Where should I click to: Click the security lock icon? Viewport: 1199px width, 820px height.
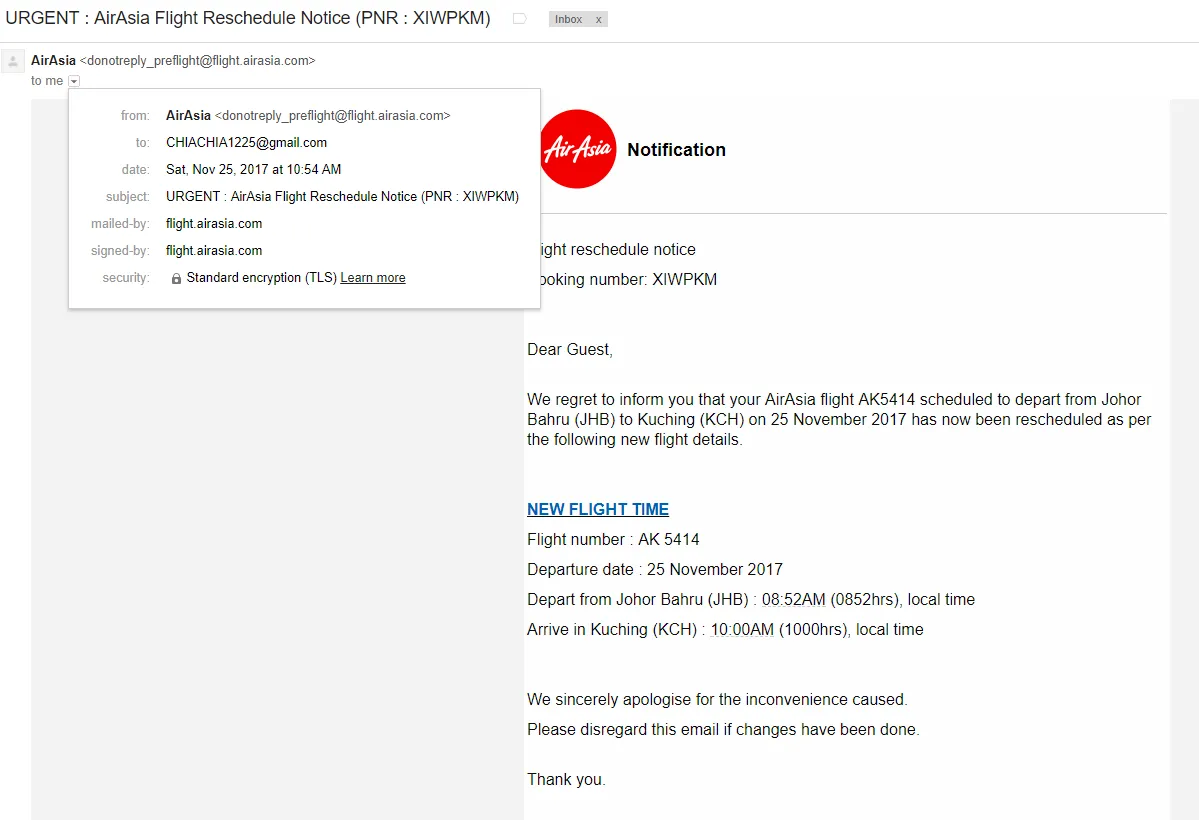pyautogui.click(x=176, y=278)
